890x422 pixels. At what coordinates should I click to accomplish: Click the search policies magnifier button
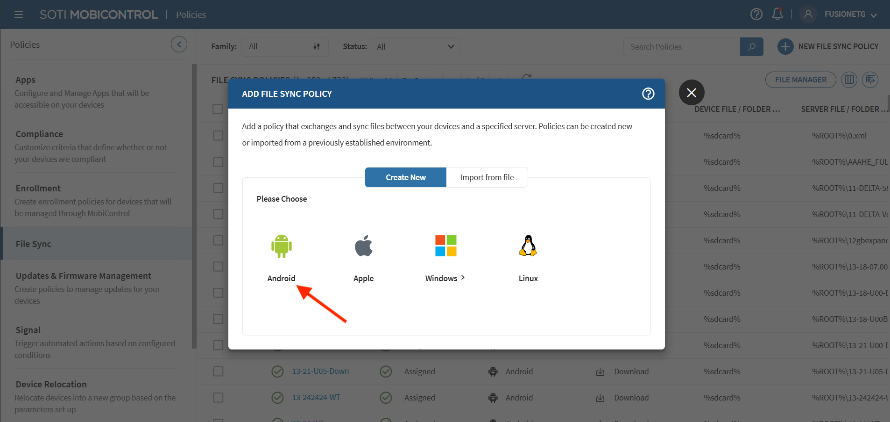[x=751, y=46]
